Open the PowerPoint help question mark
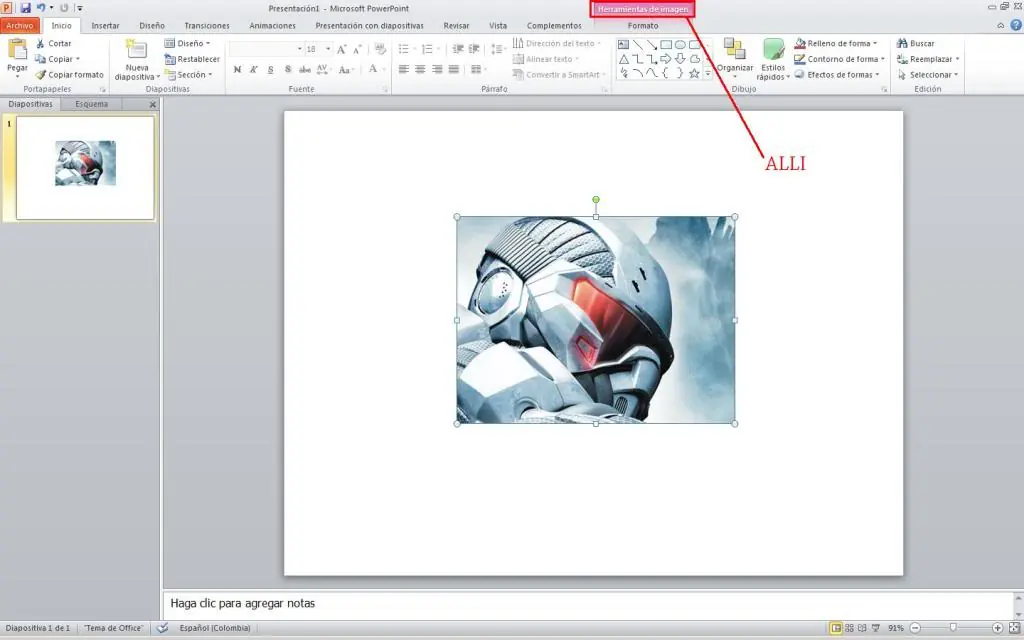1024x640 pixels. pyautogui.click(x=1016, y=25)
